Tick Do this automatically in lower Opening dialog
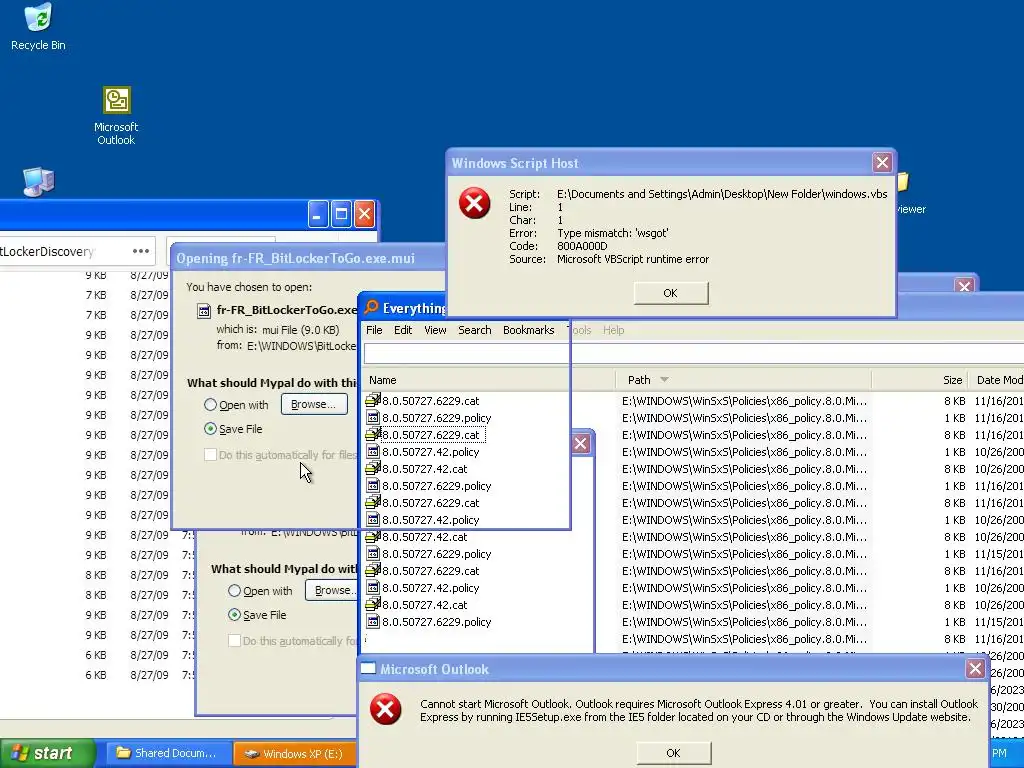The image size is (1024, 768). (x=234, y=641)
